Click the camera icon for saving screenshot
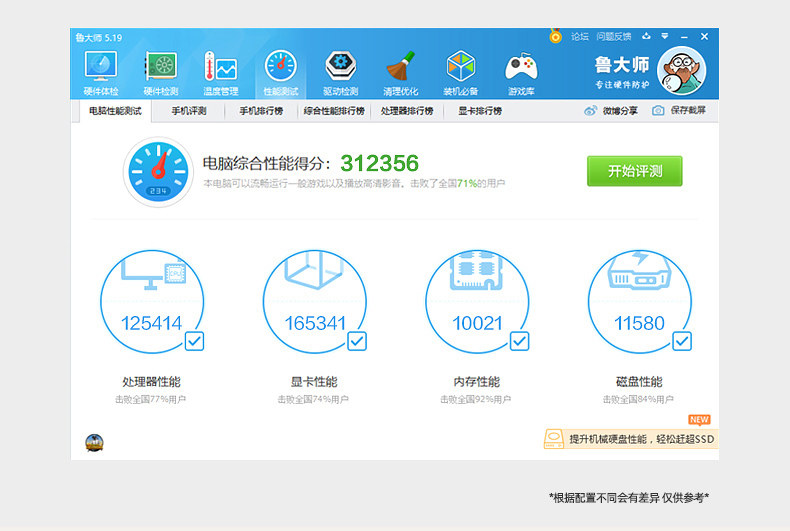Image resolution: width=790 pixels, height=531 pixels. point(657,110)
